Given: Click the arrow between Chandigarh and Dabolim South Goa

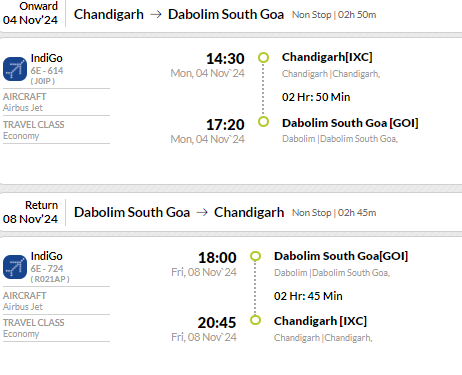Looking at the screenshot, I should (156, 15).
